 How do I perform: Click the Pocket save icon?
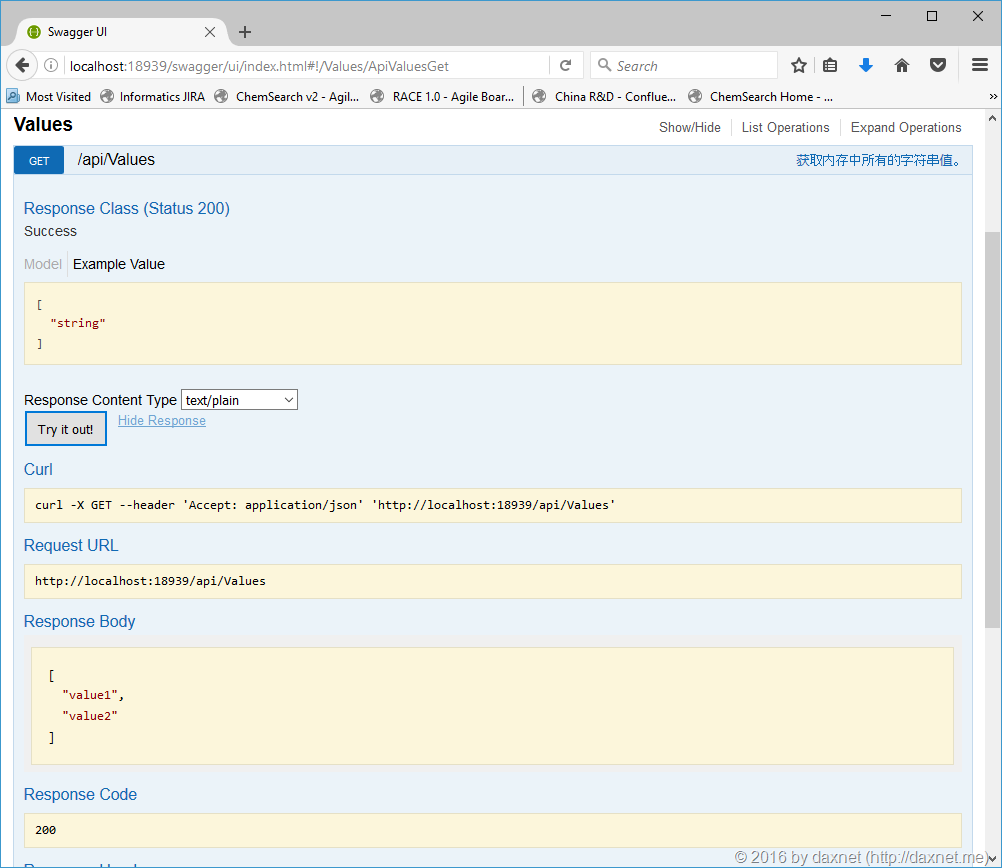pos(938,66)
